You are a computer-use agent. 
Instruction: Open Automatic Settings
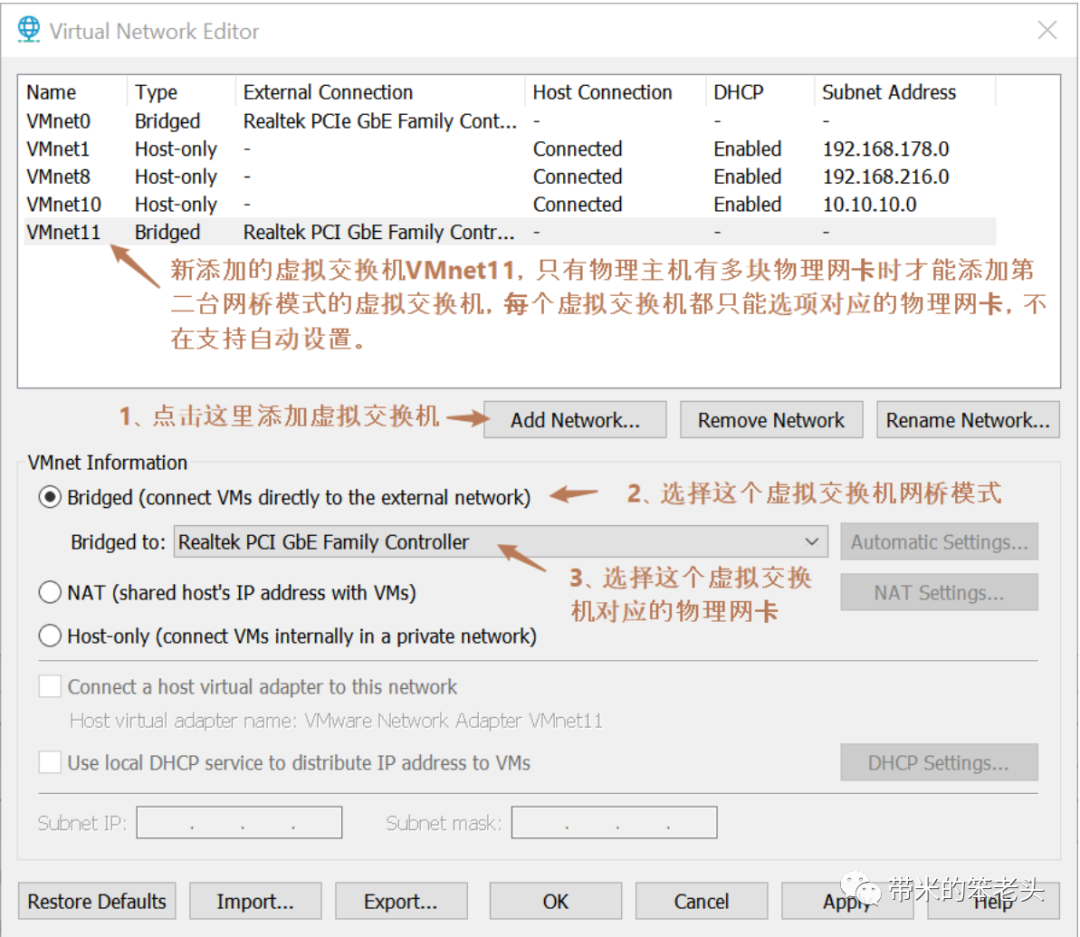tap(939, 542)
